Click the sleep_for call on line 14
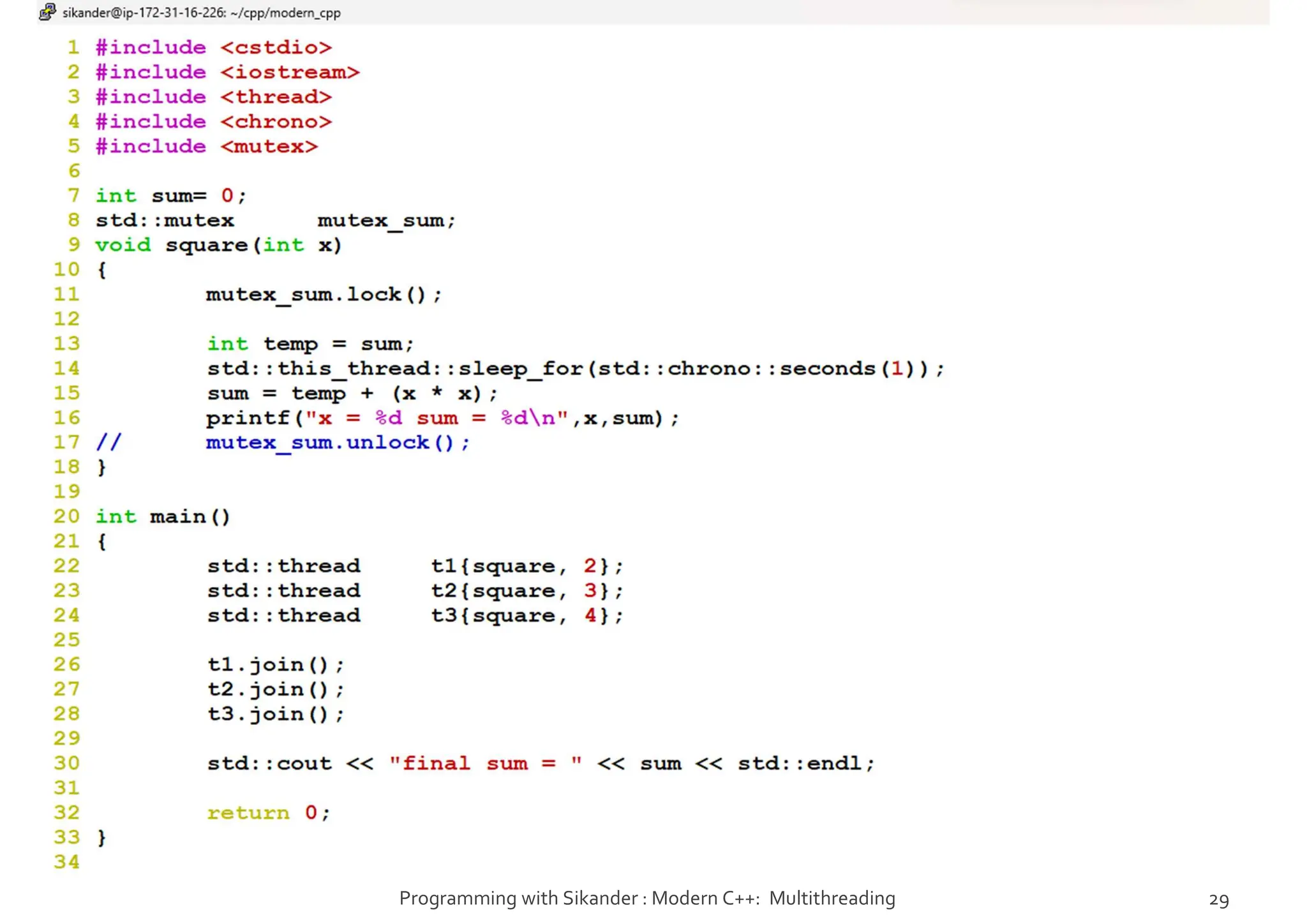This screenshot has height=924, width=1307. 576,369
